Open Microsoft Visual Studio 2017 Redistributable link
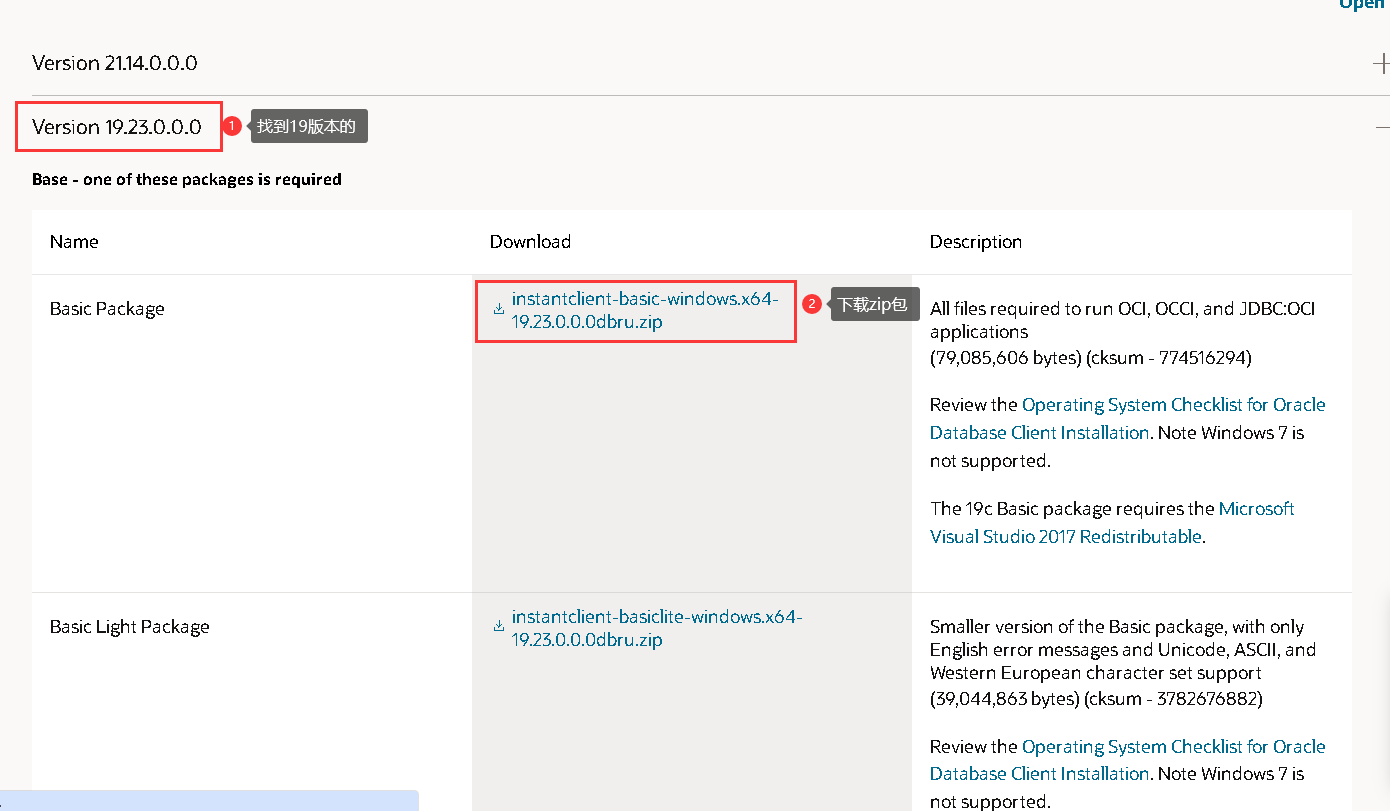The width and height of the screenshot is (1390, 811). pos(1112,522)
